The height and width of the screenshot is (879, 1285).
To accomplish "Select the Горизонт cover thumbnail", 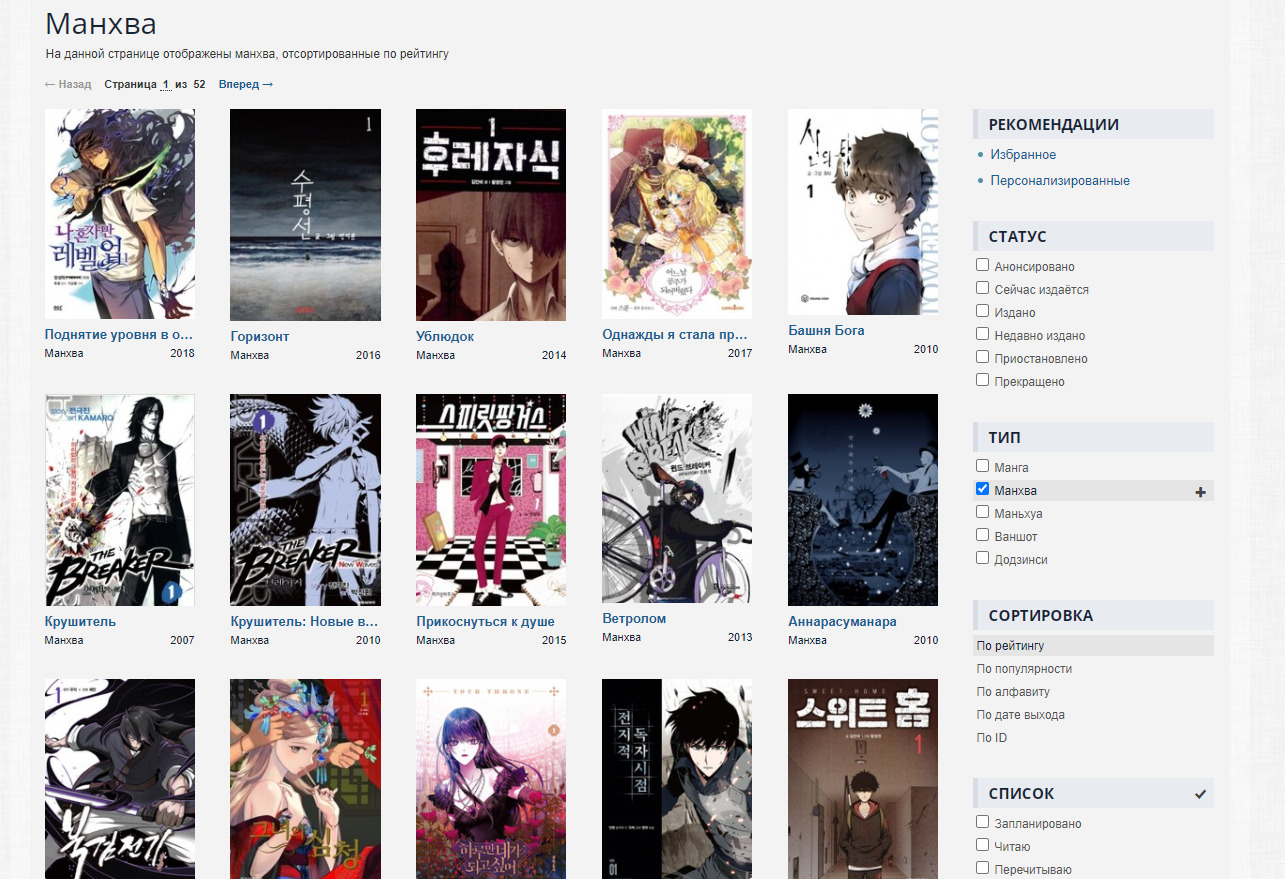I will click(x=305, y=215).
